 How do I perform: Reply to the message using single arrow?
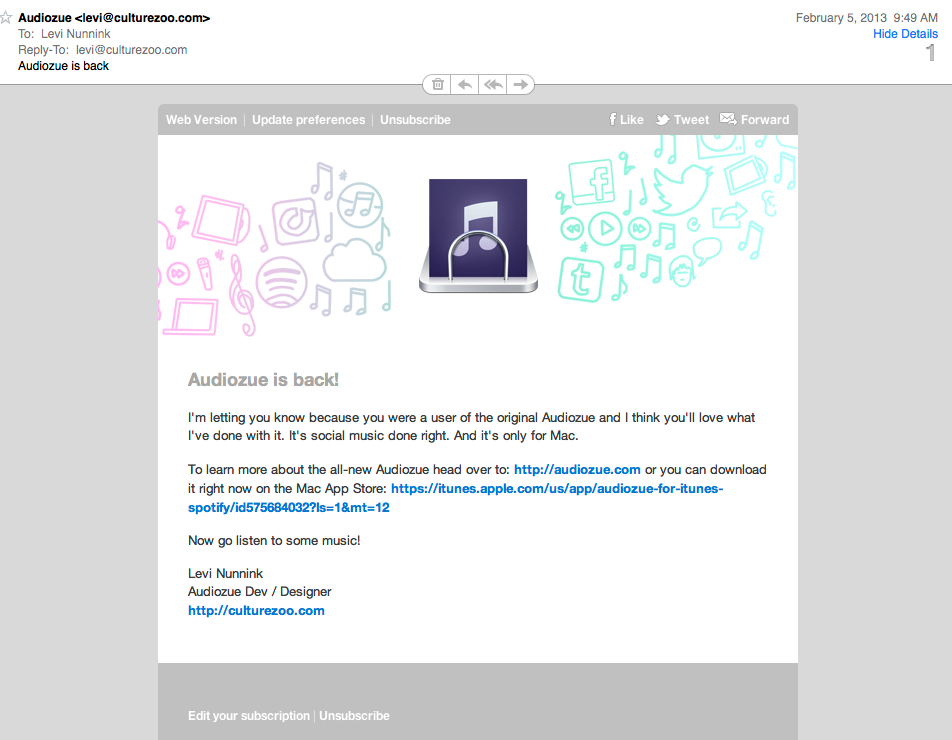464,84
